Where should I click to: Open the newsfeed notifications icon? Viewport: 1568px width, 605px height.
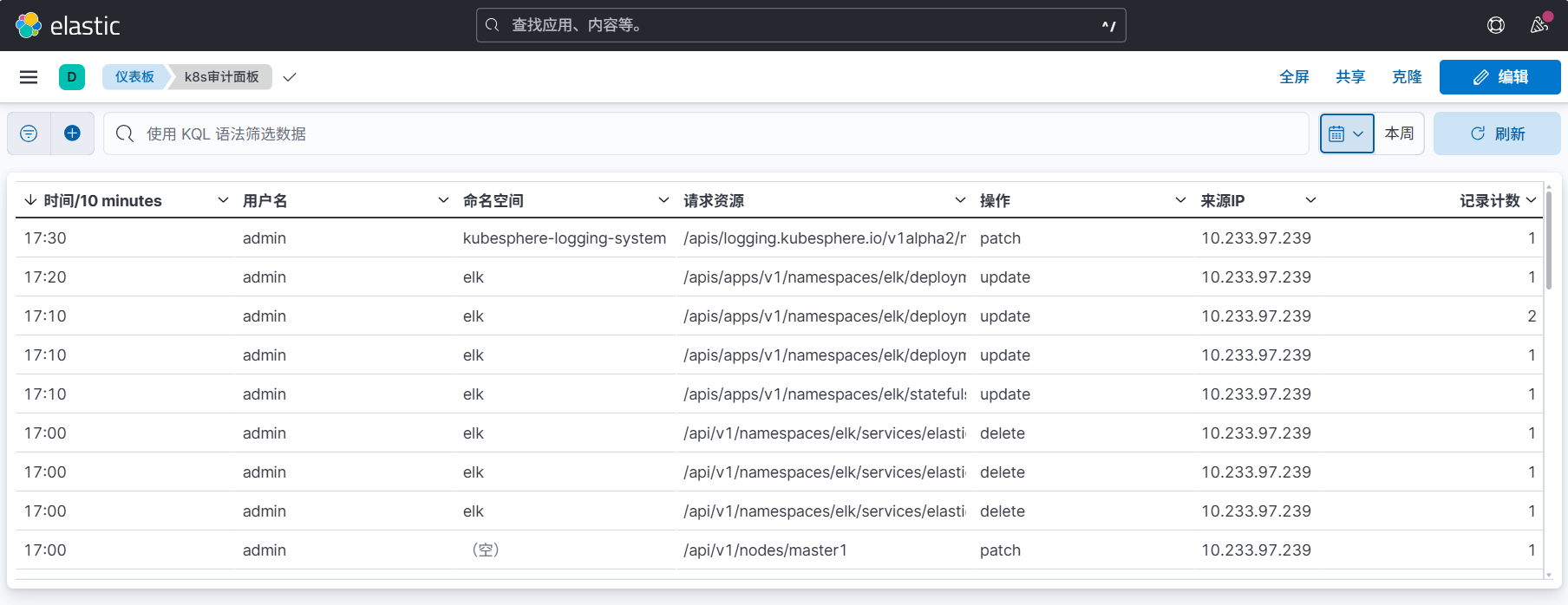click(x=1539, y=25)
